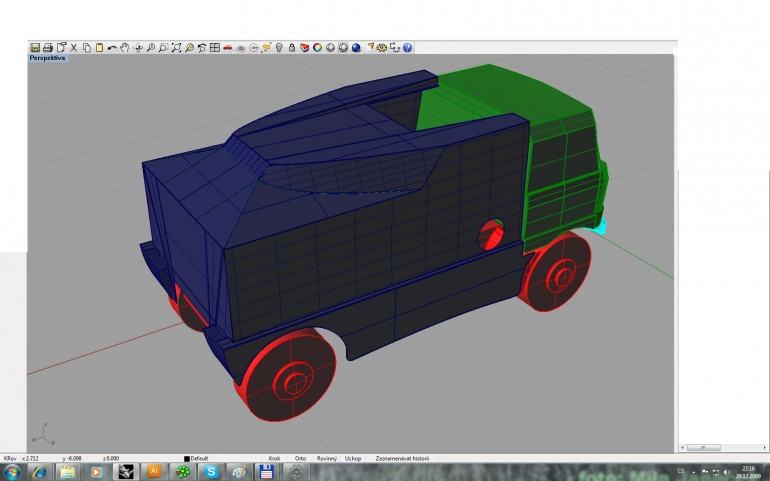The height and width of the screenshot is (481, 770).
Task: Click the Lock objects padlock icon
Action: pyautogui.click(x=292, y=48)
